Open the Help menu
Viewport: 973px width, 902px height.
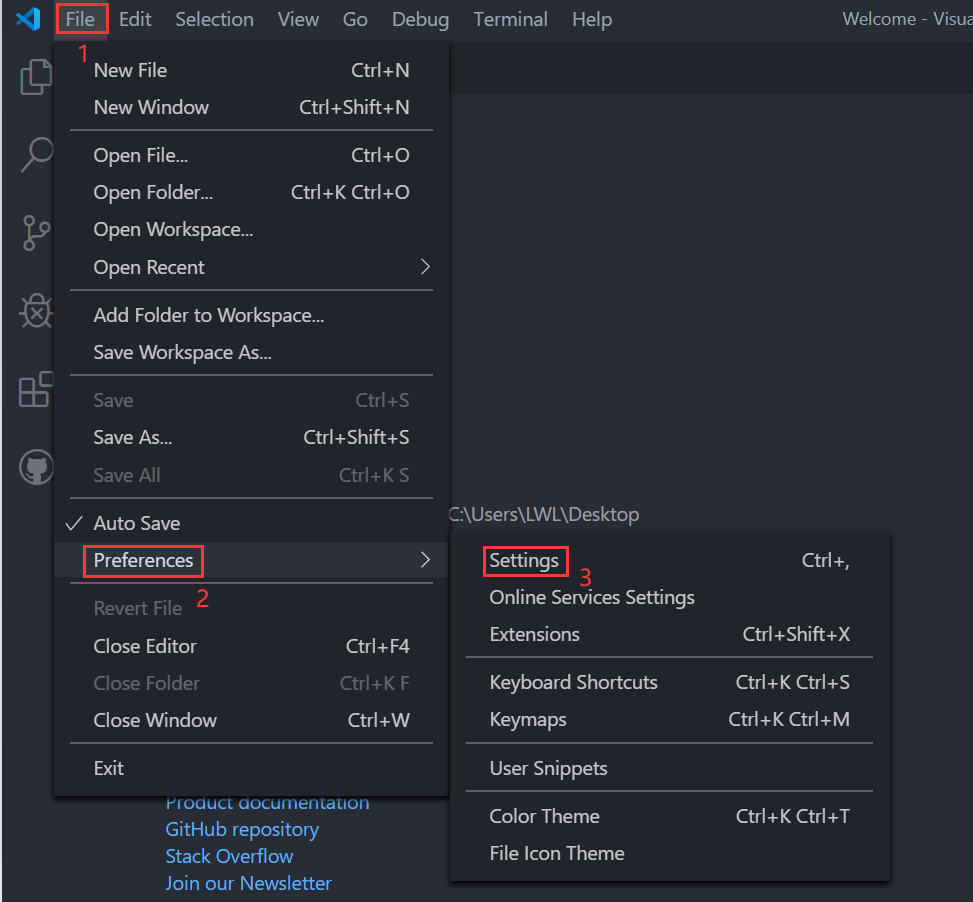tap(592, 19)
